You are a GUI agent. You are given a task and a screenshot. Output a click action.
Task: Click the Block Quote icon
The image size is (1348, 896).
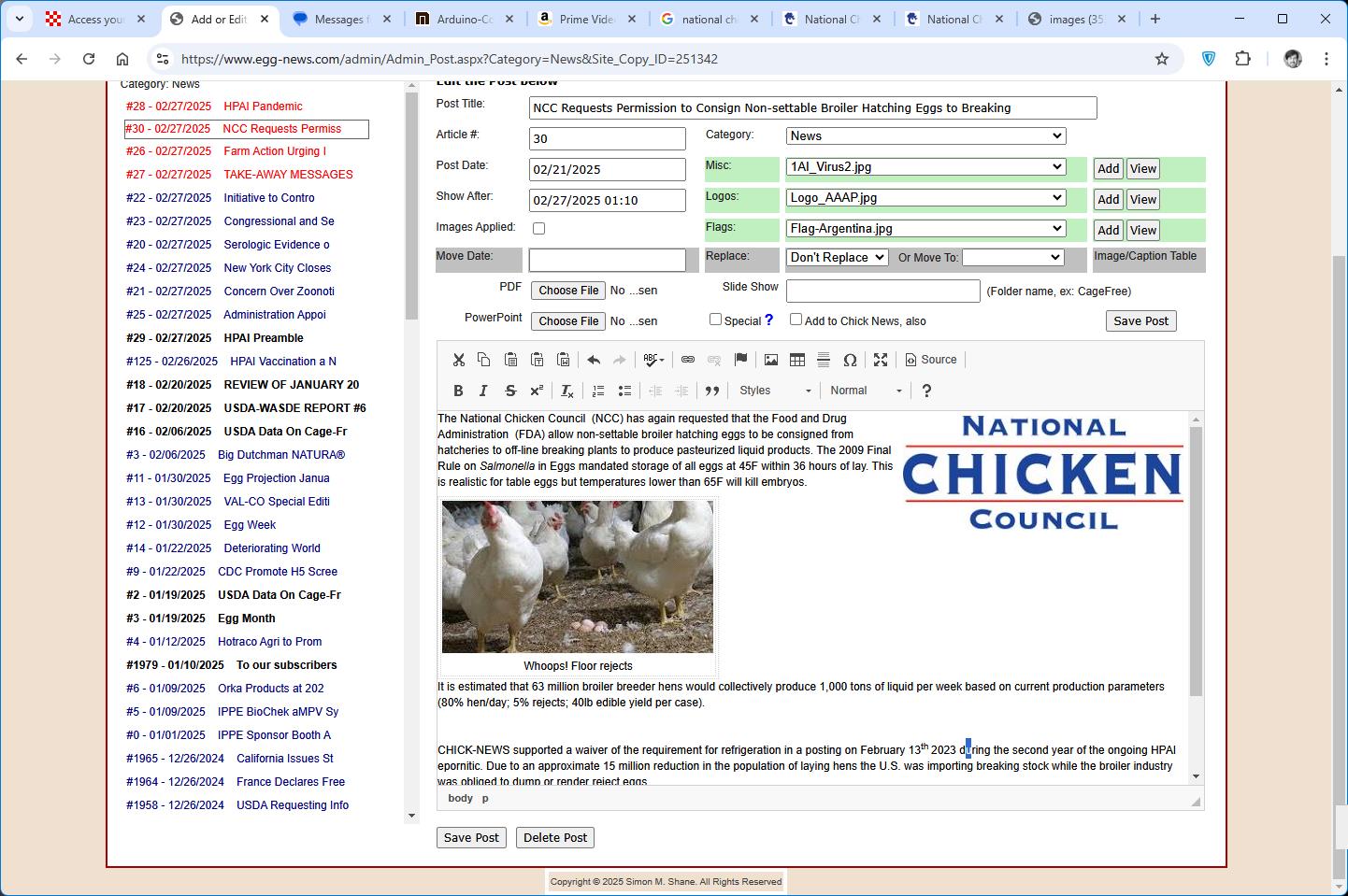pos(712,391)
